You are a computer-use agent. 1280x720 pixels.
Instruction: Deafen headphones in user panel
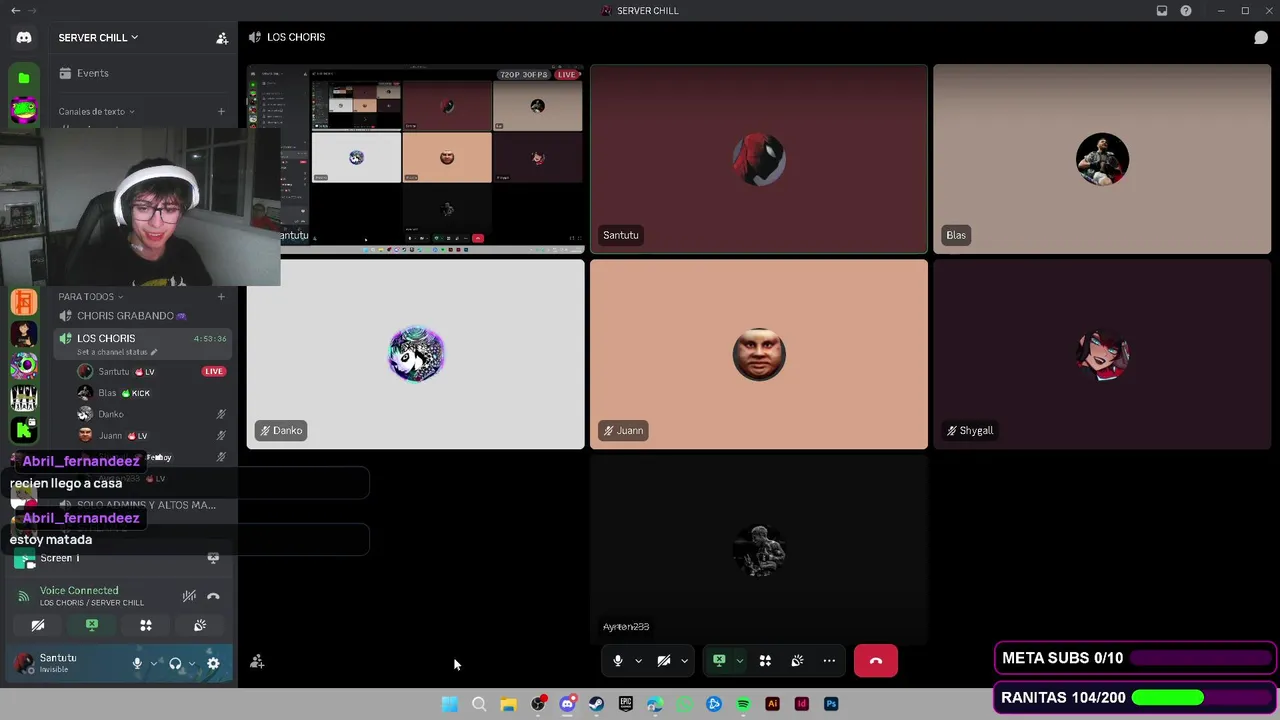[x=175, y=663]
